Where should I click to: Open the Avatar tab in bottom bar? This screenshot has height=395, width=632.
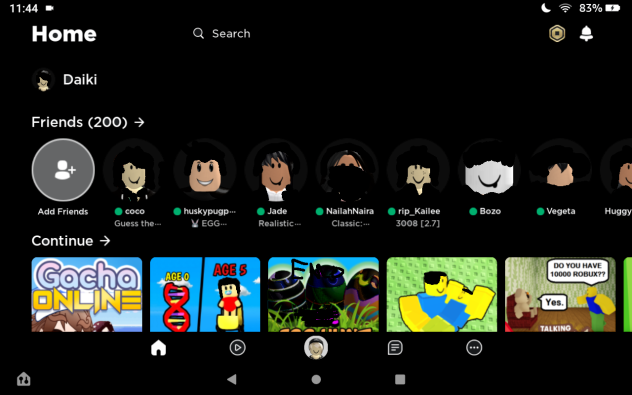(316, 347)
